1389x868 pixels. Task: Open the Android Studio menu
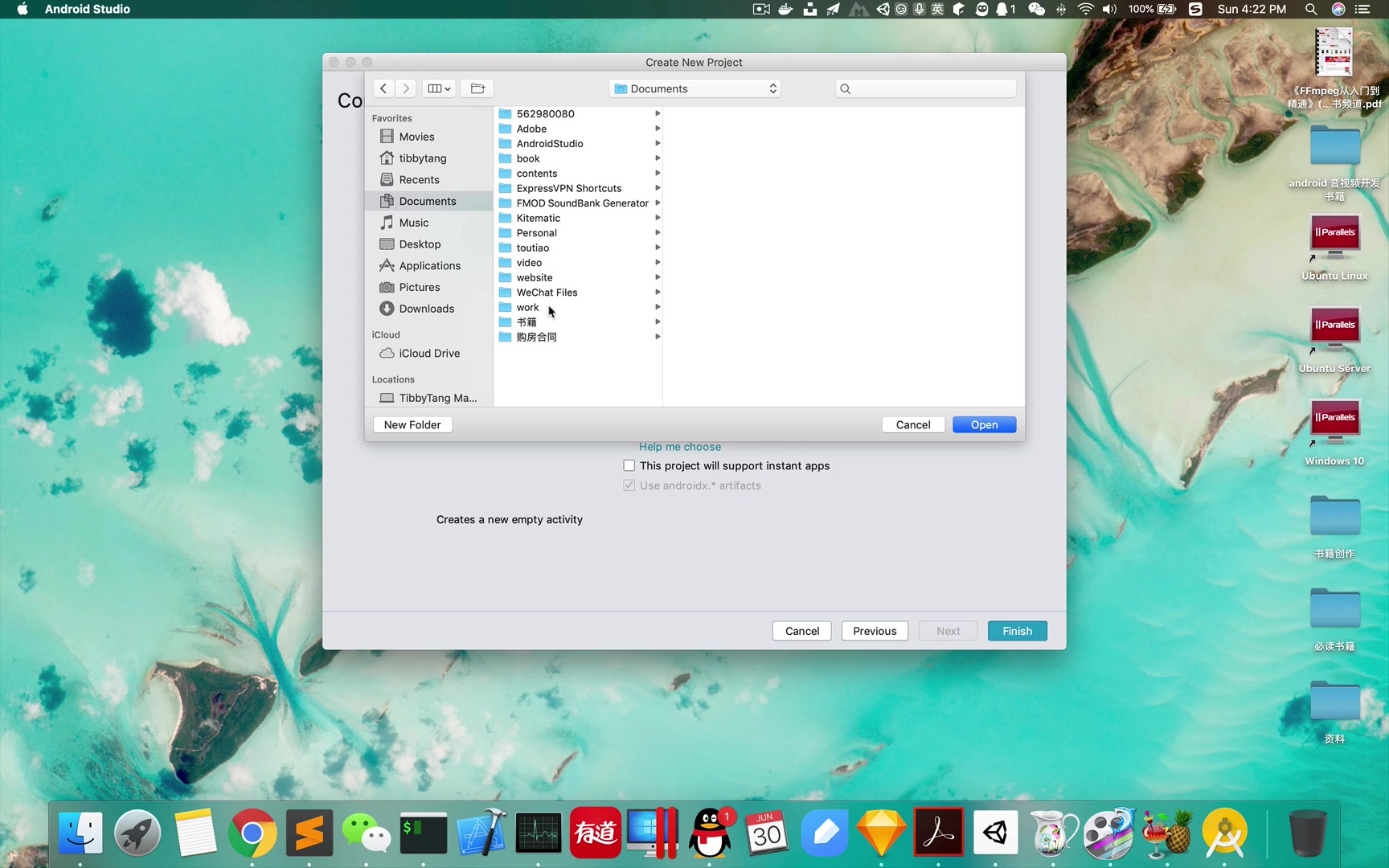point(88,9)
